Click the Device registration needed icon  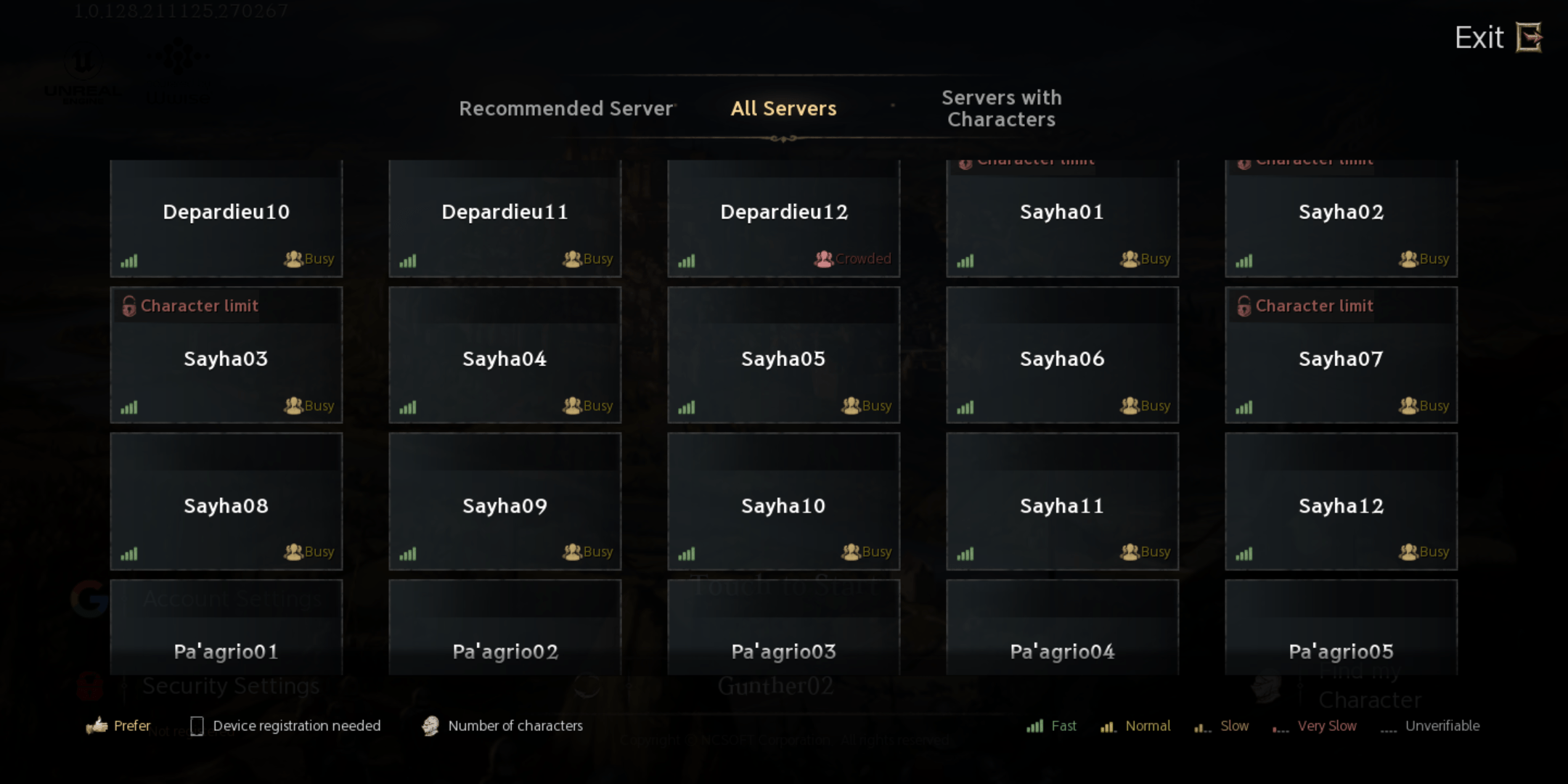195,725
